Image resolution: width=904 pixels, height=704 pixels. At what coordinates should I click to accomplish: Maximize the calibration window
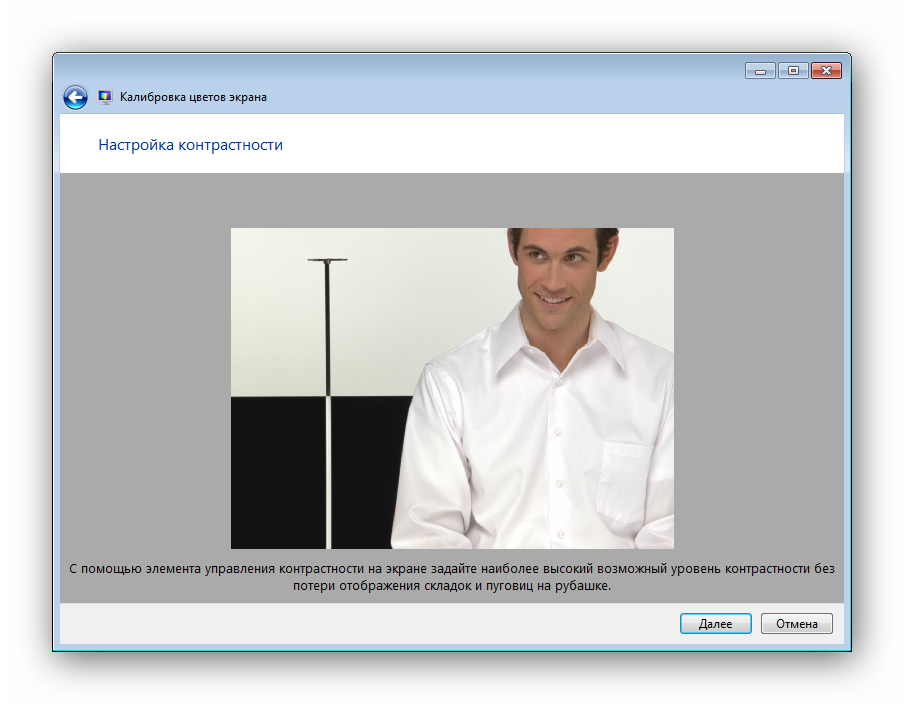click(793, 70)
